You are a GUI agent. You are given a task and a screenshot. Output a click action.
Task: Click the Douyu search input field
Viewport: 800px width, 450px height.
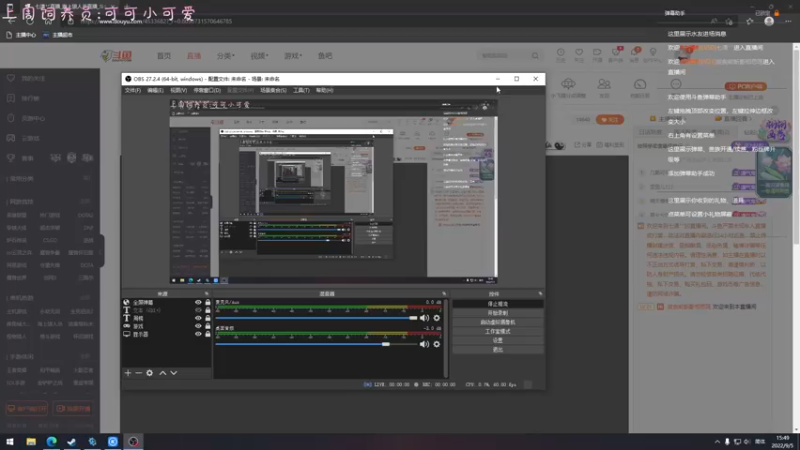(x=504, y=56)
